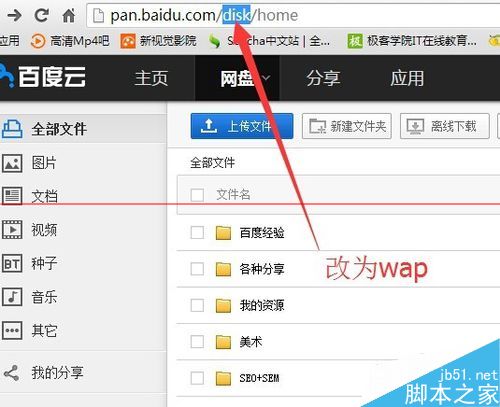Click the 视频 film icon in the sidebar
Image resolution: width=500 pixels, height=407 pixels.
click(12, 230)
